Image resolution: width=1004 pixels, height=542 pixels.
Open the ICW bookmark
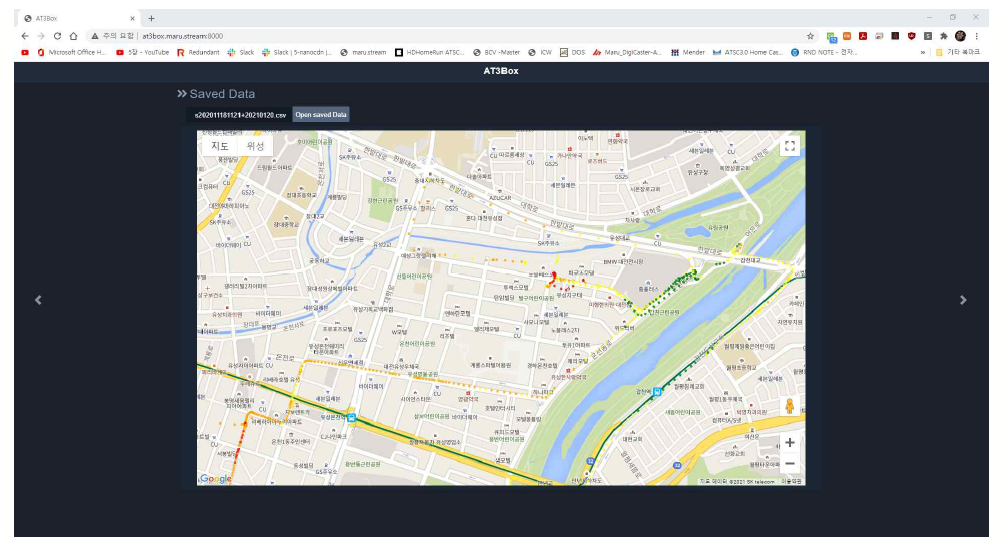540,53
